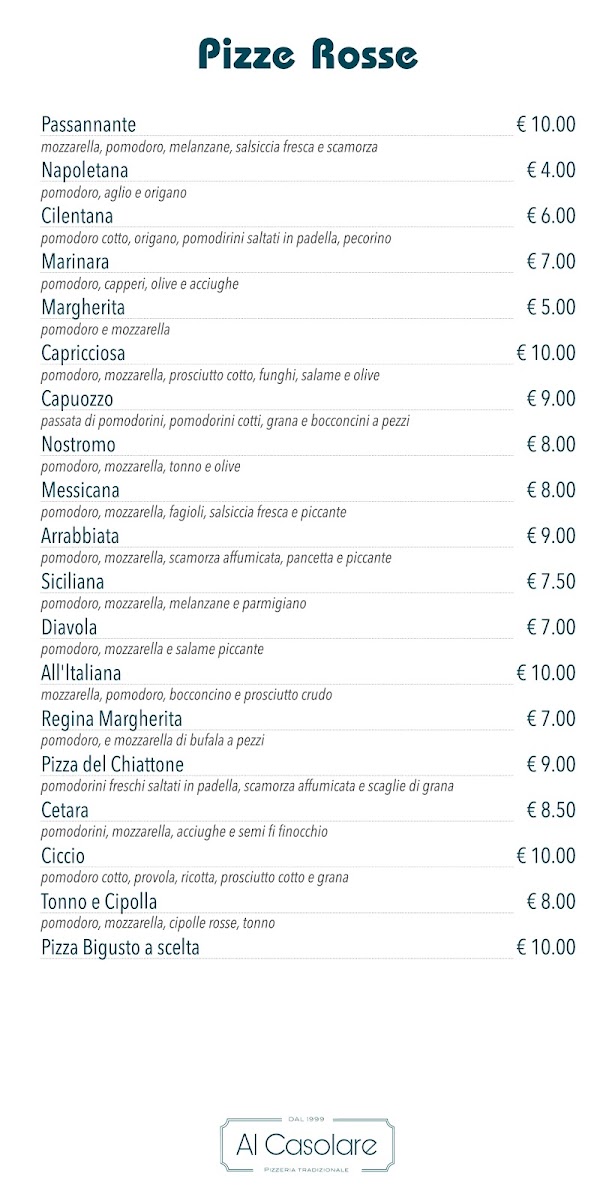Click the All'Italiana menu item
Image resolution: width=615 pixels, height=1200 pixels.
tap(81, 674)
